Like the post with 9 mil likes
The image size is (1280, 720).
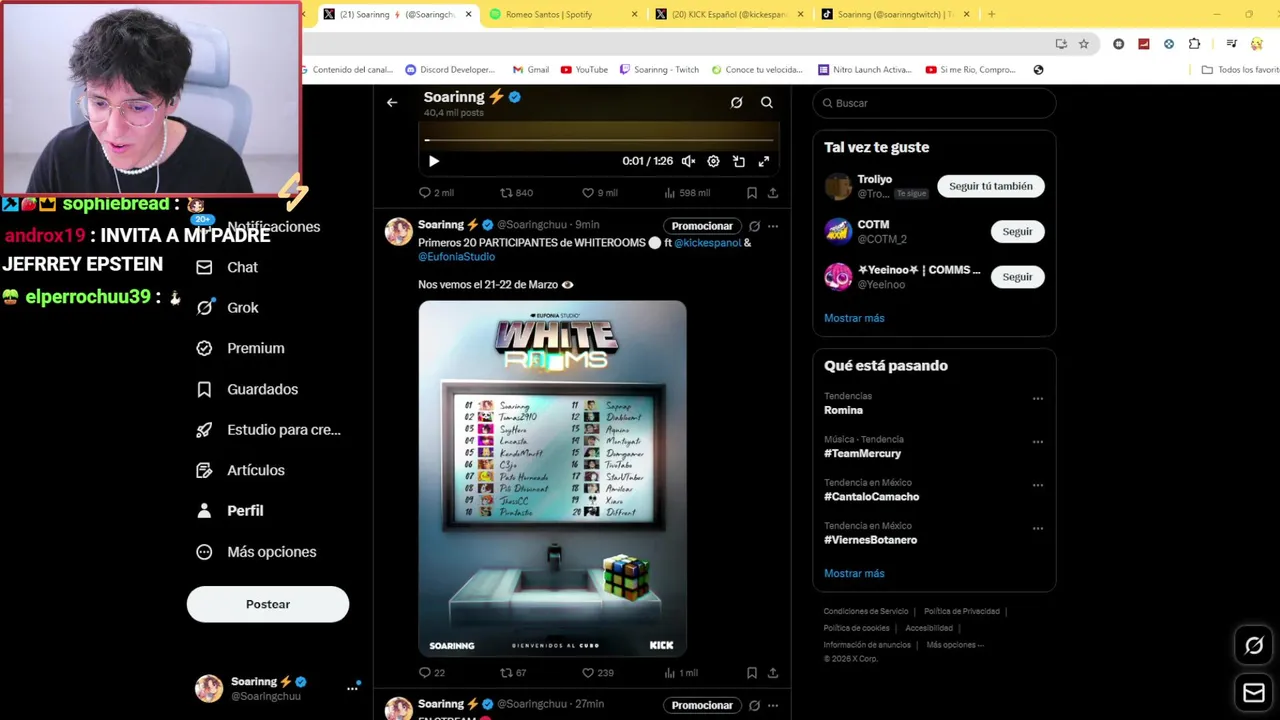tap(600, 193)
